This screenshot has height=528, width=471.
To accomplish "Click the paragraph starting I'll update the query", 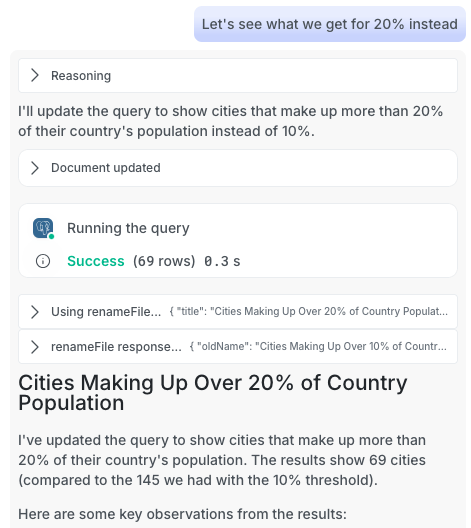I will tap(230, 121).
